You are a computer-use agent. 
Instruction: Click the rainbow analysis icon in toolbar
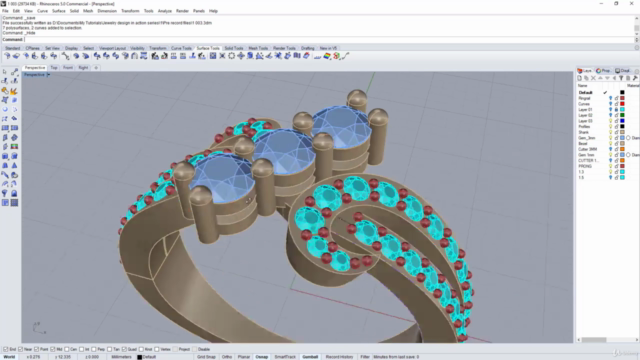(x=327, y=56)
